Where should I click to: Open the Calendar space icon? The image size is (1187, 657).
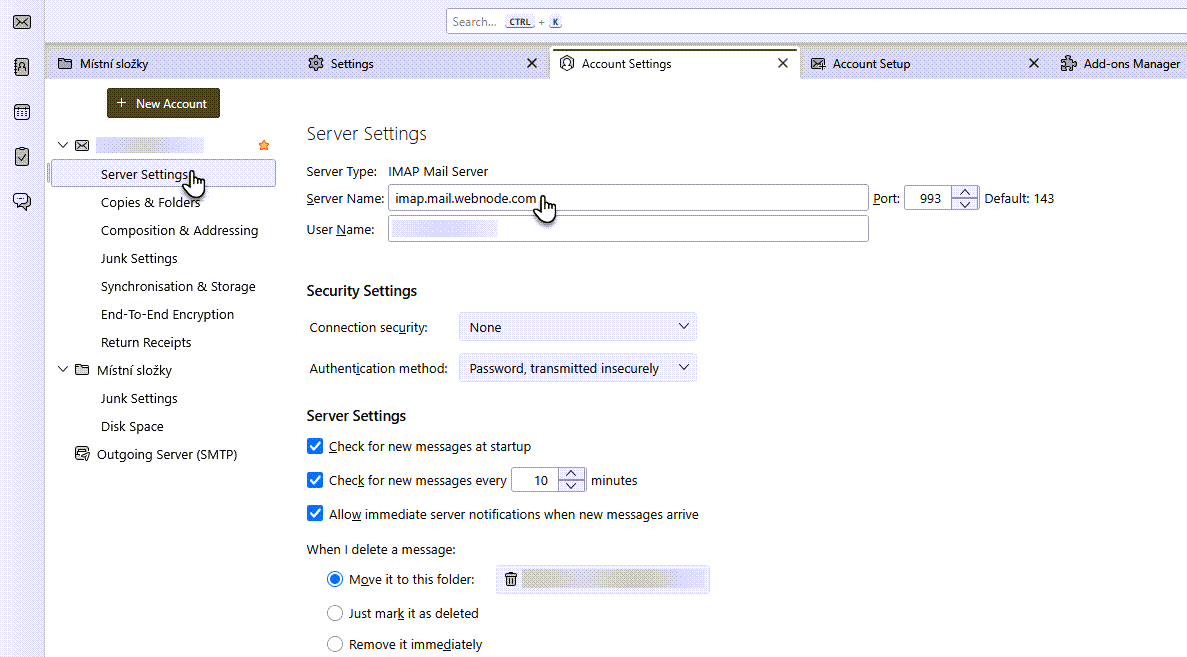coord(21,112)
